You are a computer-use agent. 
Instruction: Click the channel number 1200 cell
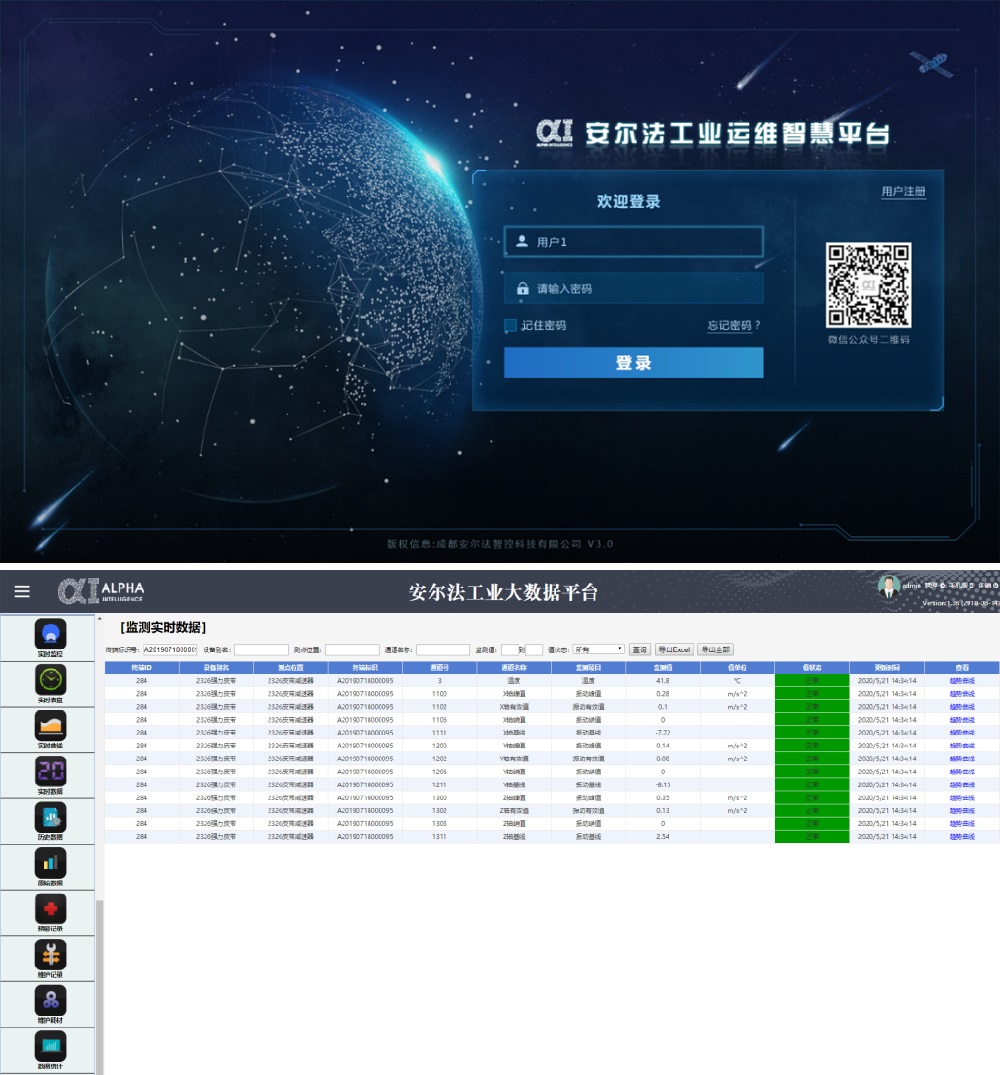tap(439, 746)
